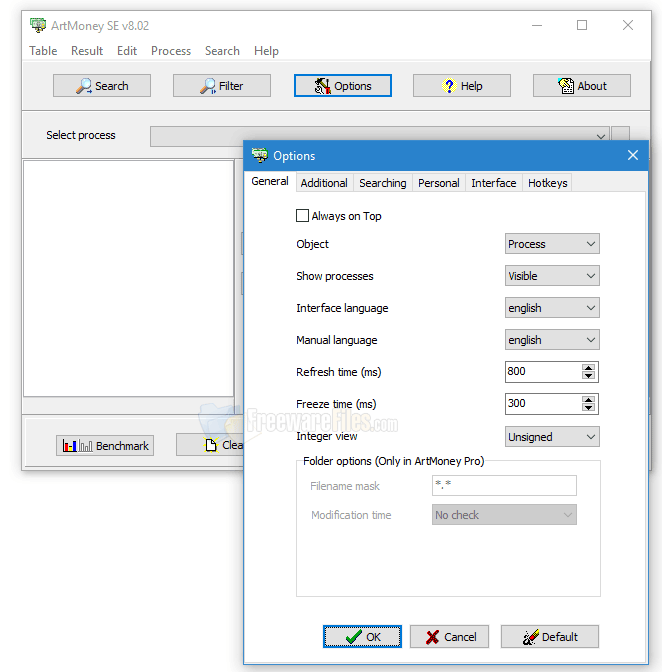The height and width of the screenshot is (672, 672).
Task: Decrease the Freeze time spinner value
Action: [x=588, y=408]
